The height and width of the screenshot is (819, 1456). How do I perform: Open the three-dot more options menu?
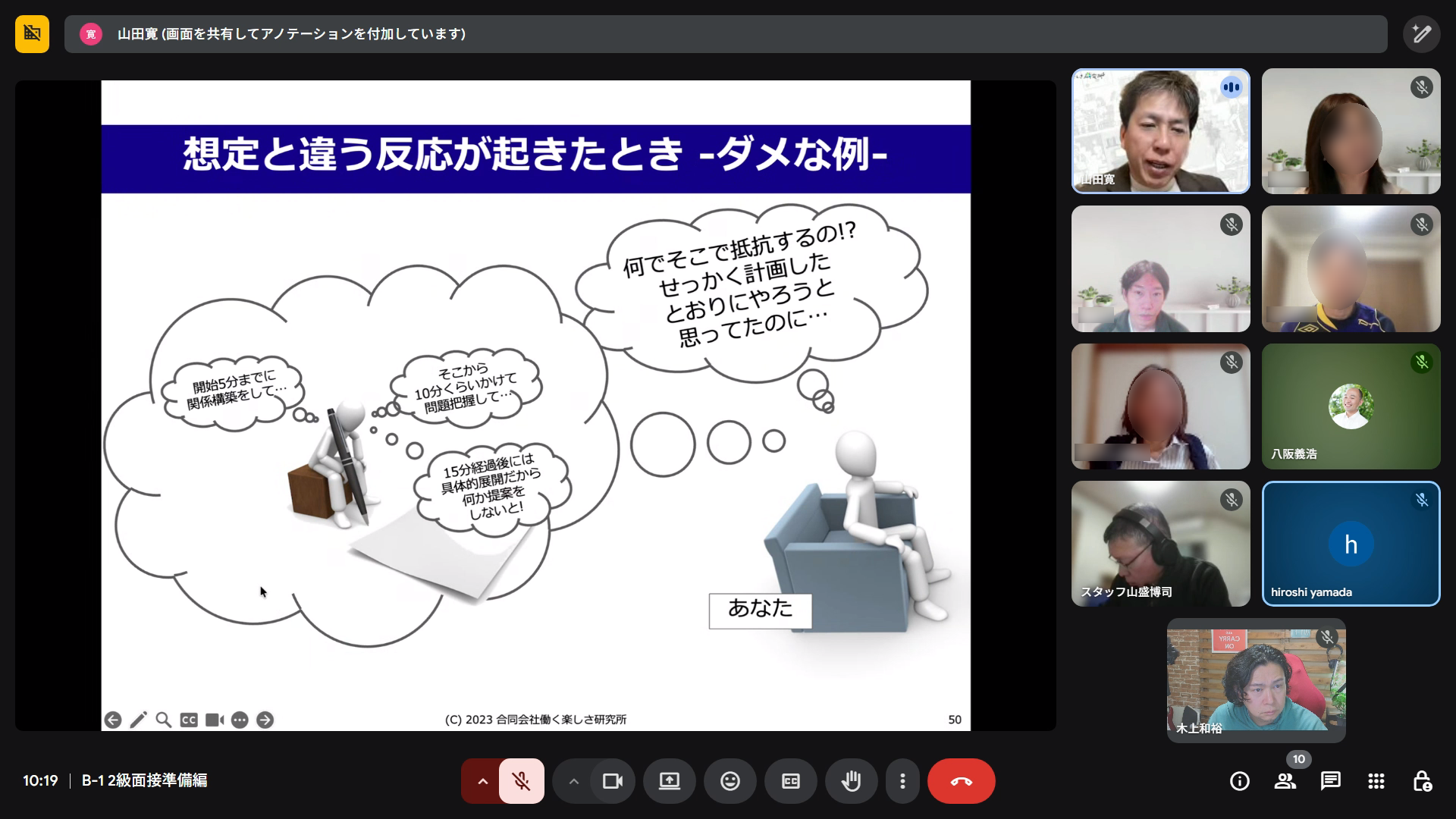[902, 781]
